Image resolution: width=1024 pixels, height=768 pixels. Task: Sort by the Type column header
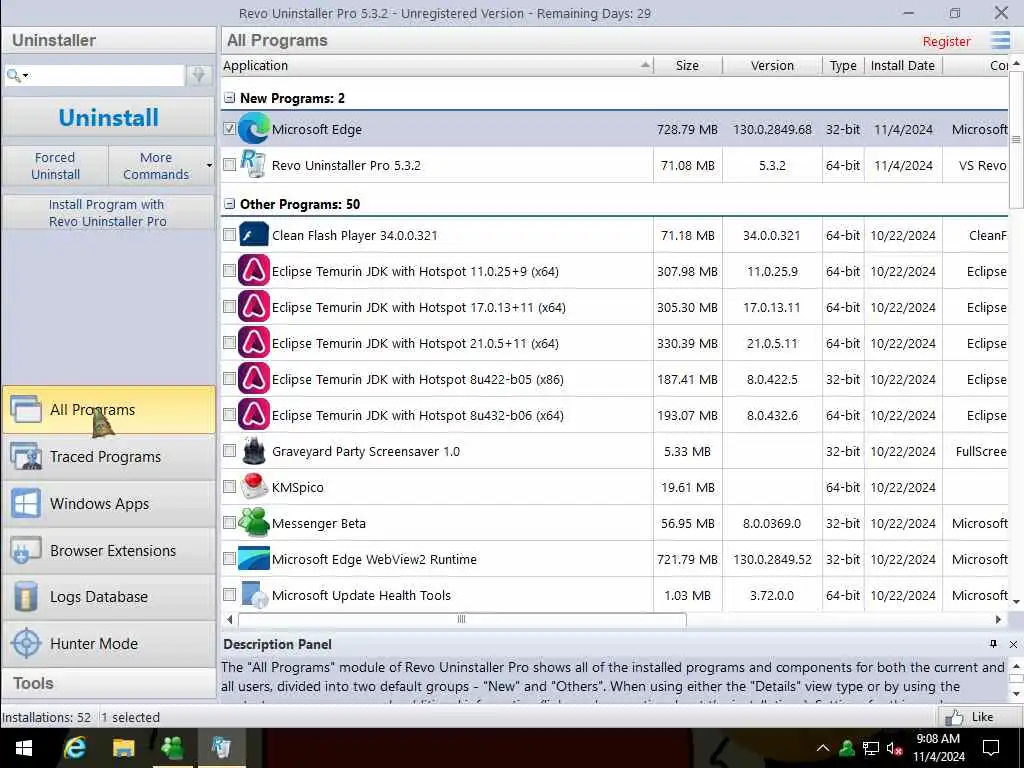click(842, 65)
